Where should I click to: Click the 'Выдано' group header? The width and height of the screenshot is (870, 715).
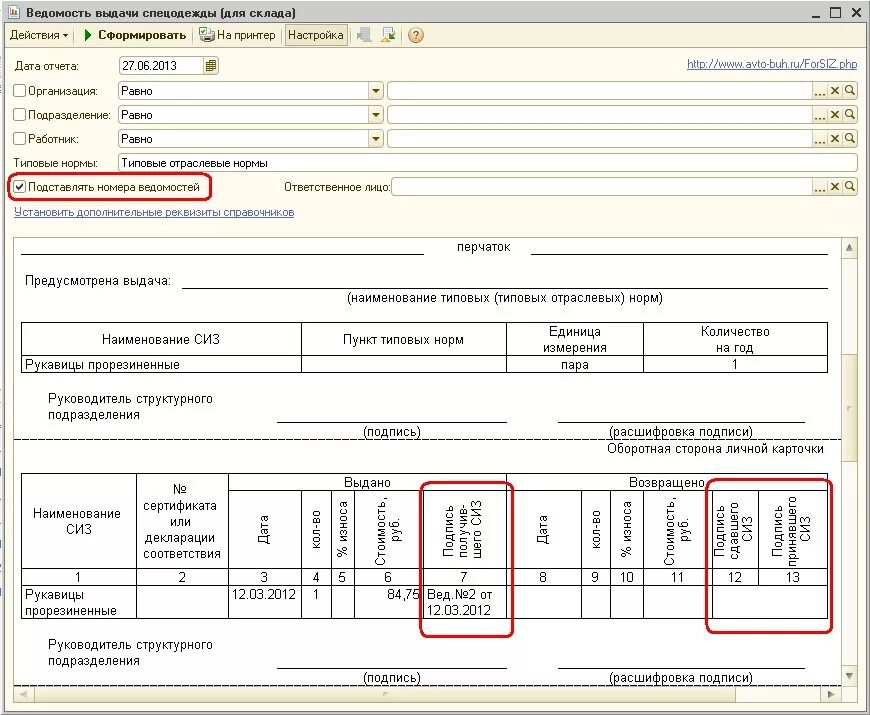coord(367,483)
